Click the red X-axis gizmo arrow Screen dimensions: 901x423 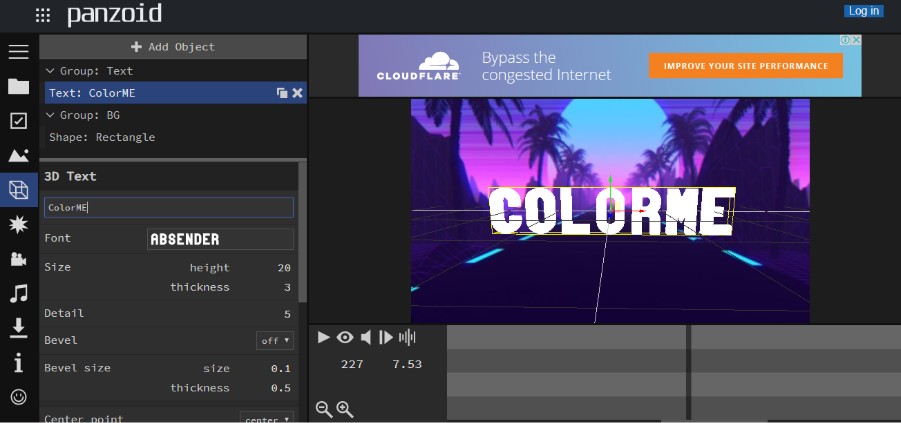(x=641, y=211)
